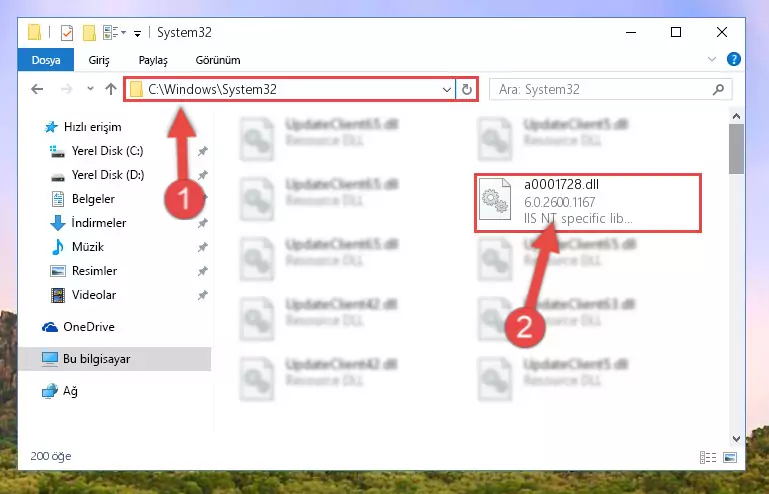Click the Ara: System32 search box
769x494 pixels.
click(603, 89)
